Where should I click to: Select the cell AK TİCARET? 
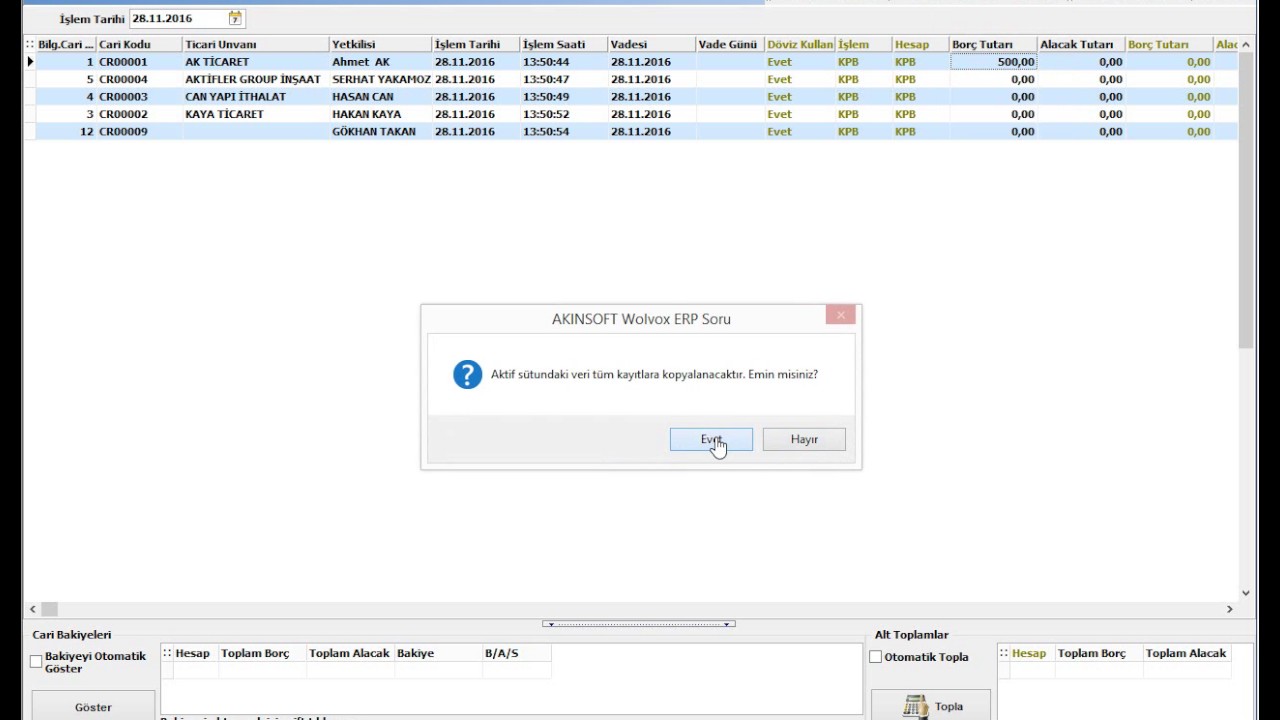point(255,62)
